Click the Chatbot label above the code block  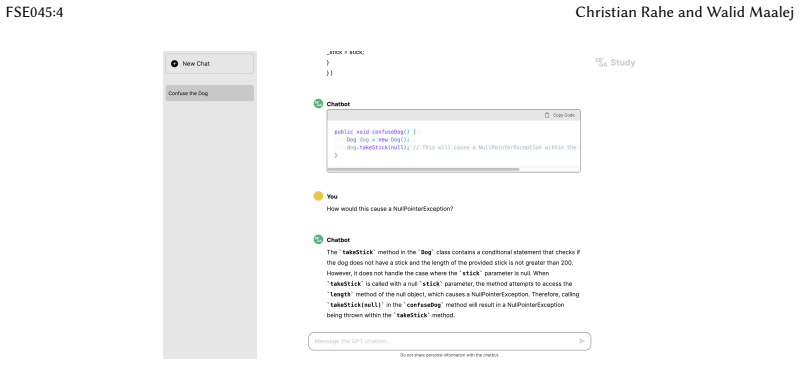[x=338, y=104]
